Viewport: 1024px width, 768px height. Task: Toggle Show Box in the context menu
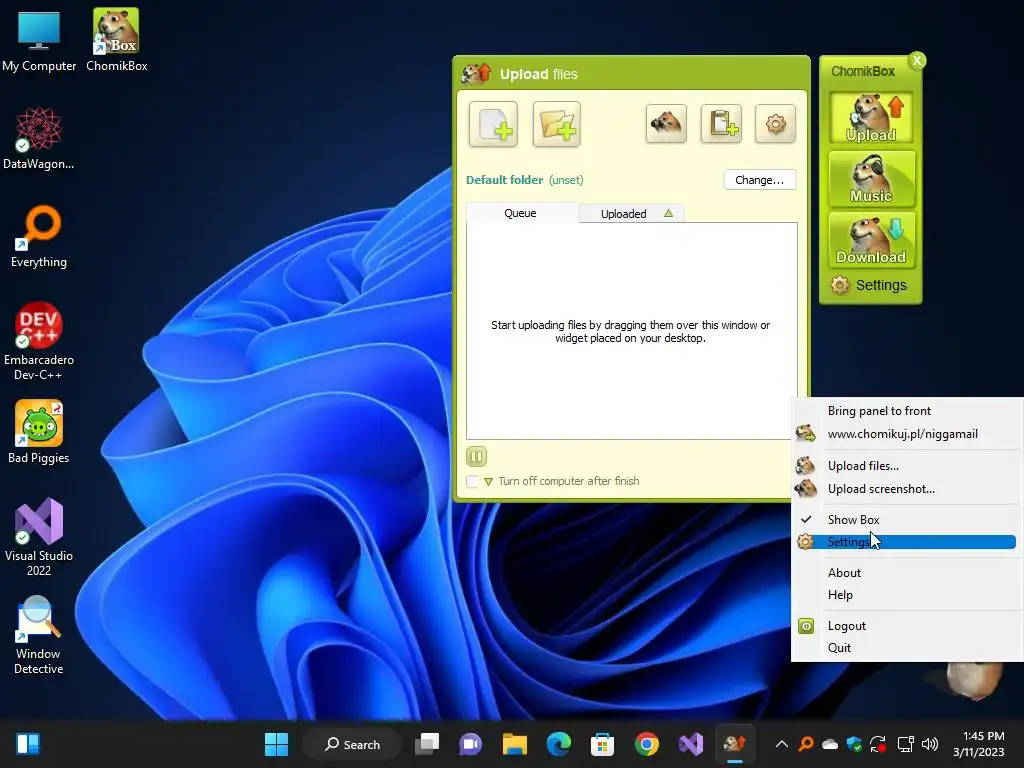[906, 520]
